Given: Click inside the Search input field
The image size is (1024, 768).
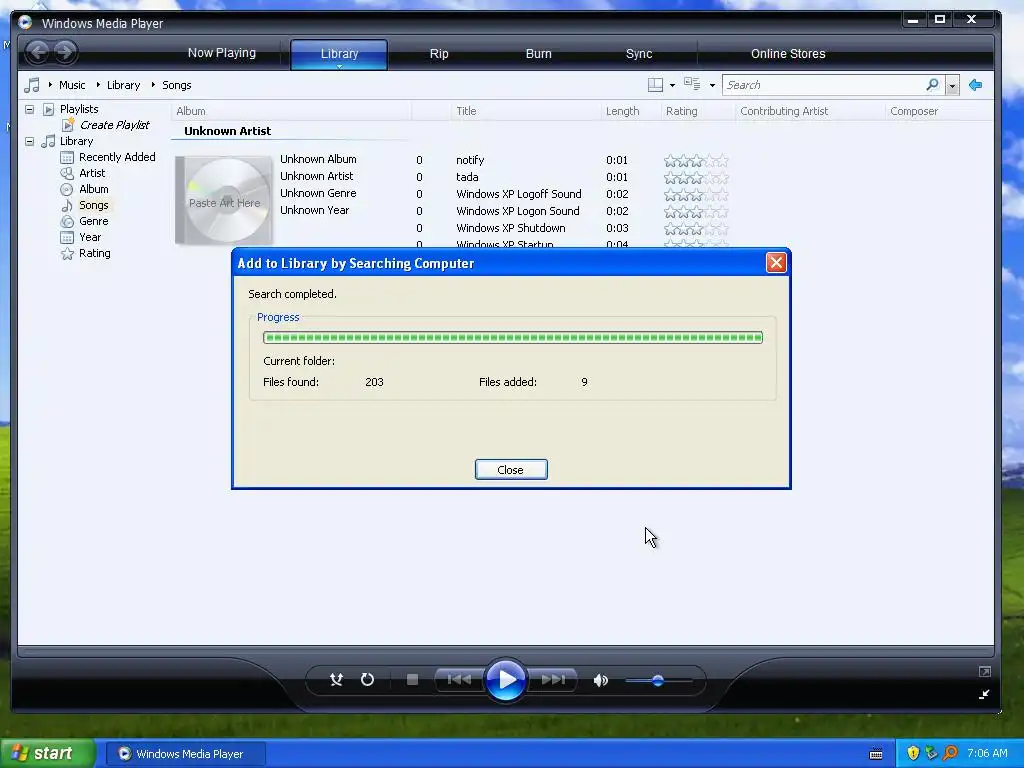Looking at the screenshot, I should [823, 85].
